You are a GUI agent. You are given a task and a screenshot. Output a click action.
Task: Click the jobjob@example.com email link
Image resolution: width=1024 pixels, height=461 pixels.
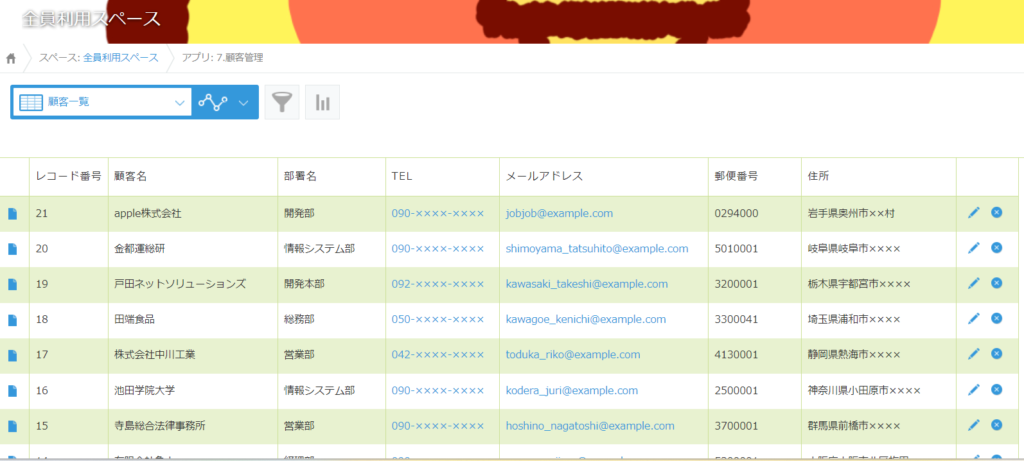click(x=559, y=213)
